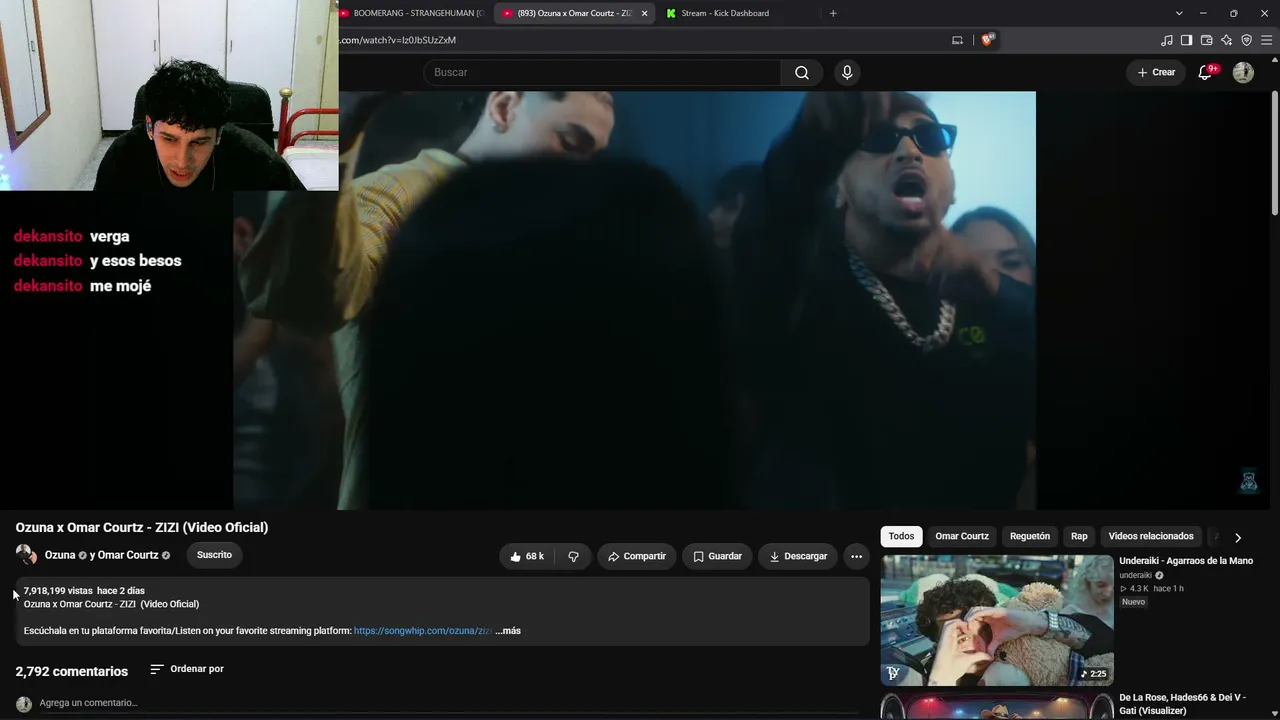Open Brave music playlist icon

pos(1167,40)
